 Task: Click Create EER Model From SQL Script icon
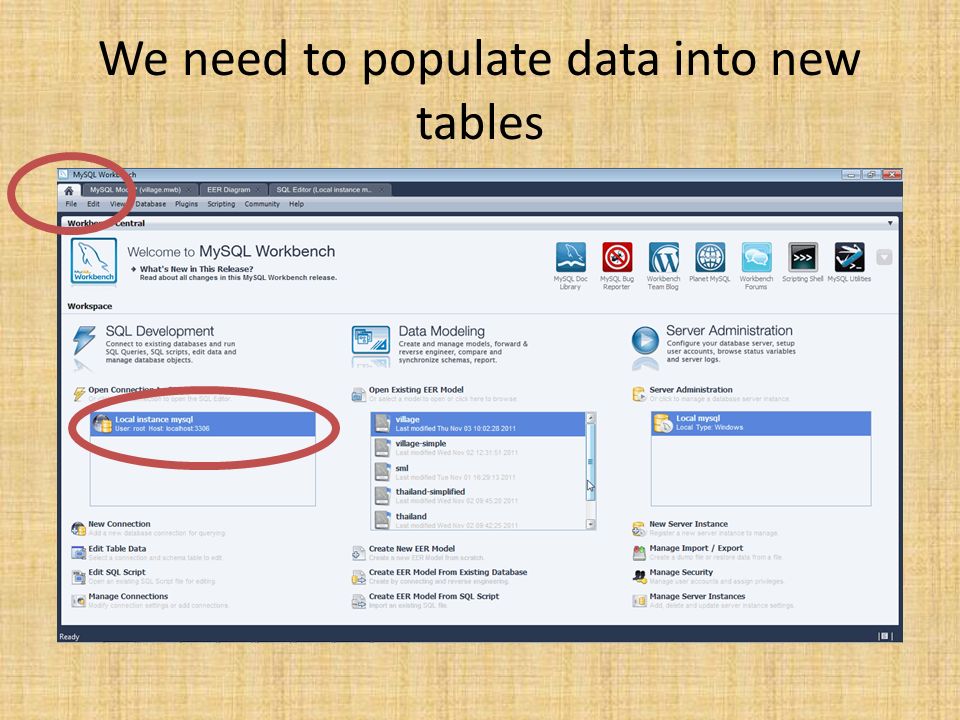(359, 601)
